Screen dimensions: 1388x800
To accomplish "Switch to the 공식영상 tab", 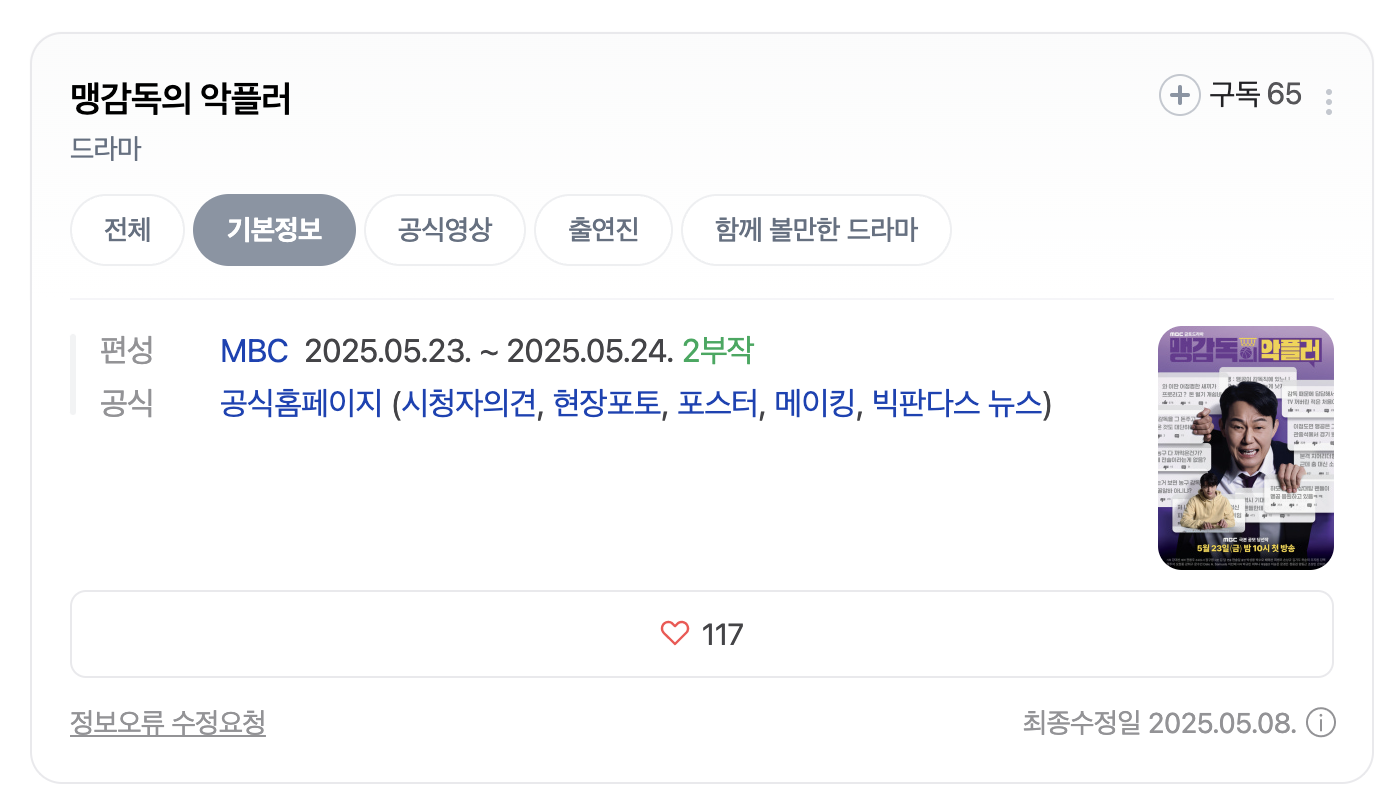I will pyautogui.click(x=444, y=229).
